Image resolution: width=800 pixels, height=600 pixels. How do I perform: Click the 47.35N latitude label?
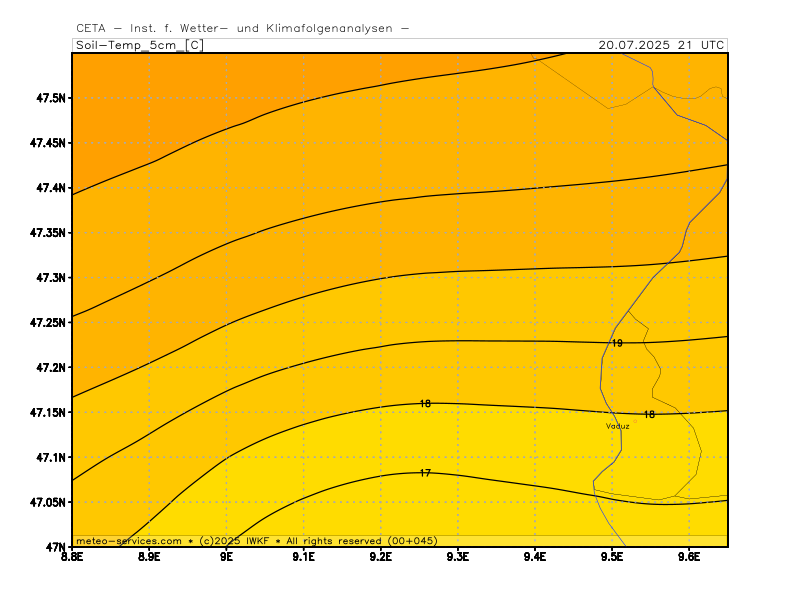point(47,233)
